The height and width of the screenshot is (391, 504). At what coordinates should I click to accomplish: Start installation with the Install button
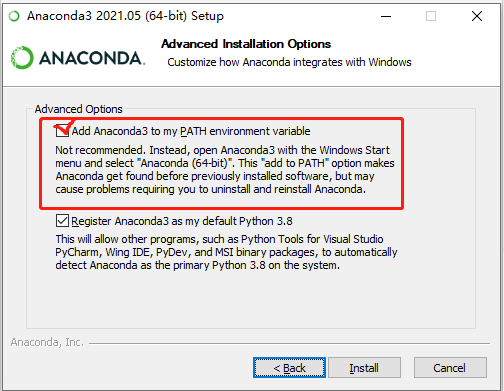click(364, 368)
